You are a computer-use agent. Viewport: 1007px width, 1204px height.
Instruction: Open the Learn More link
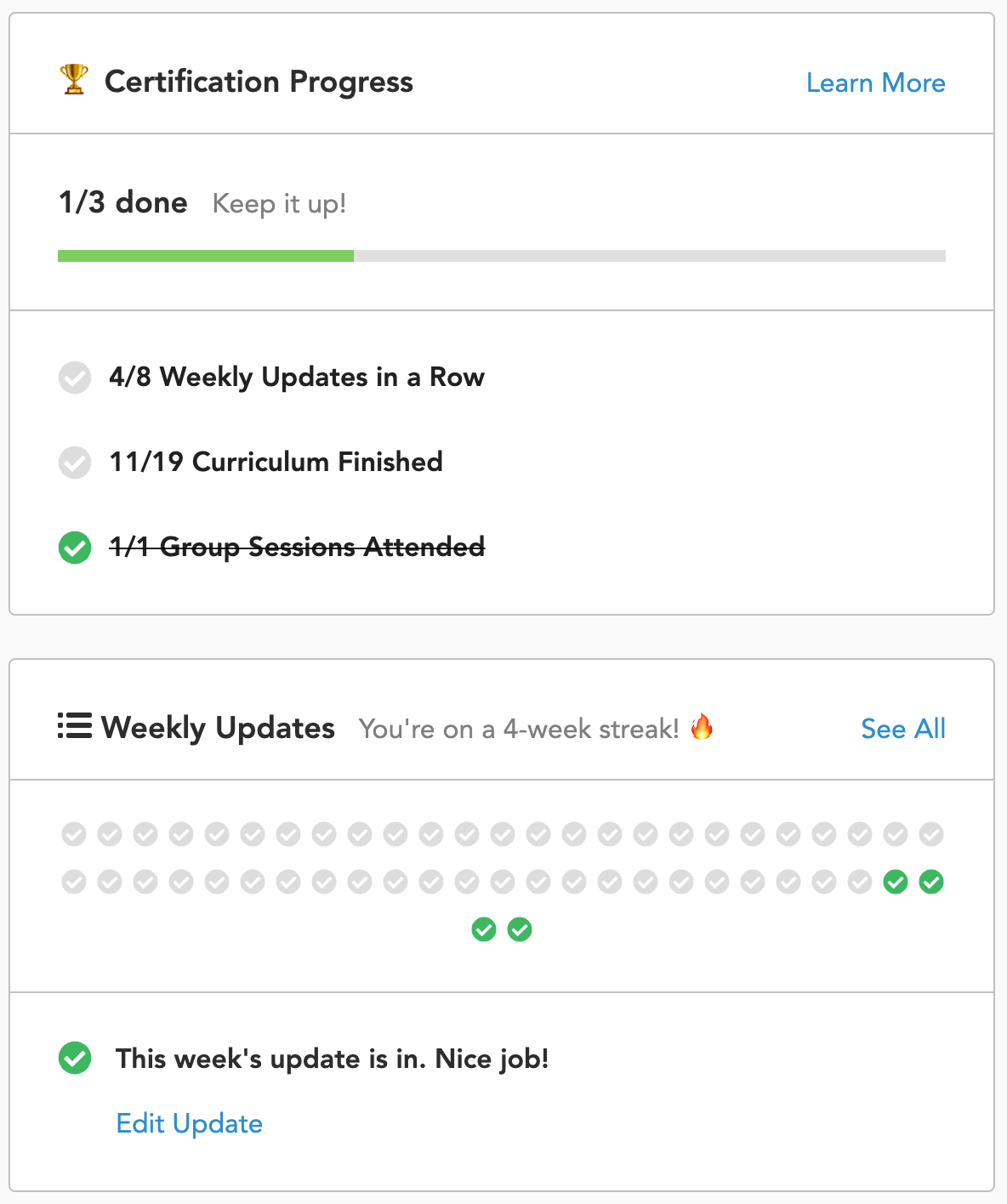click(x=876, y=82)
